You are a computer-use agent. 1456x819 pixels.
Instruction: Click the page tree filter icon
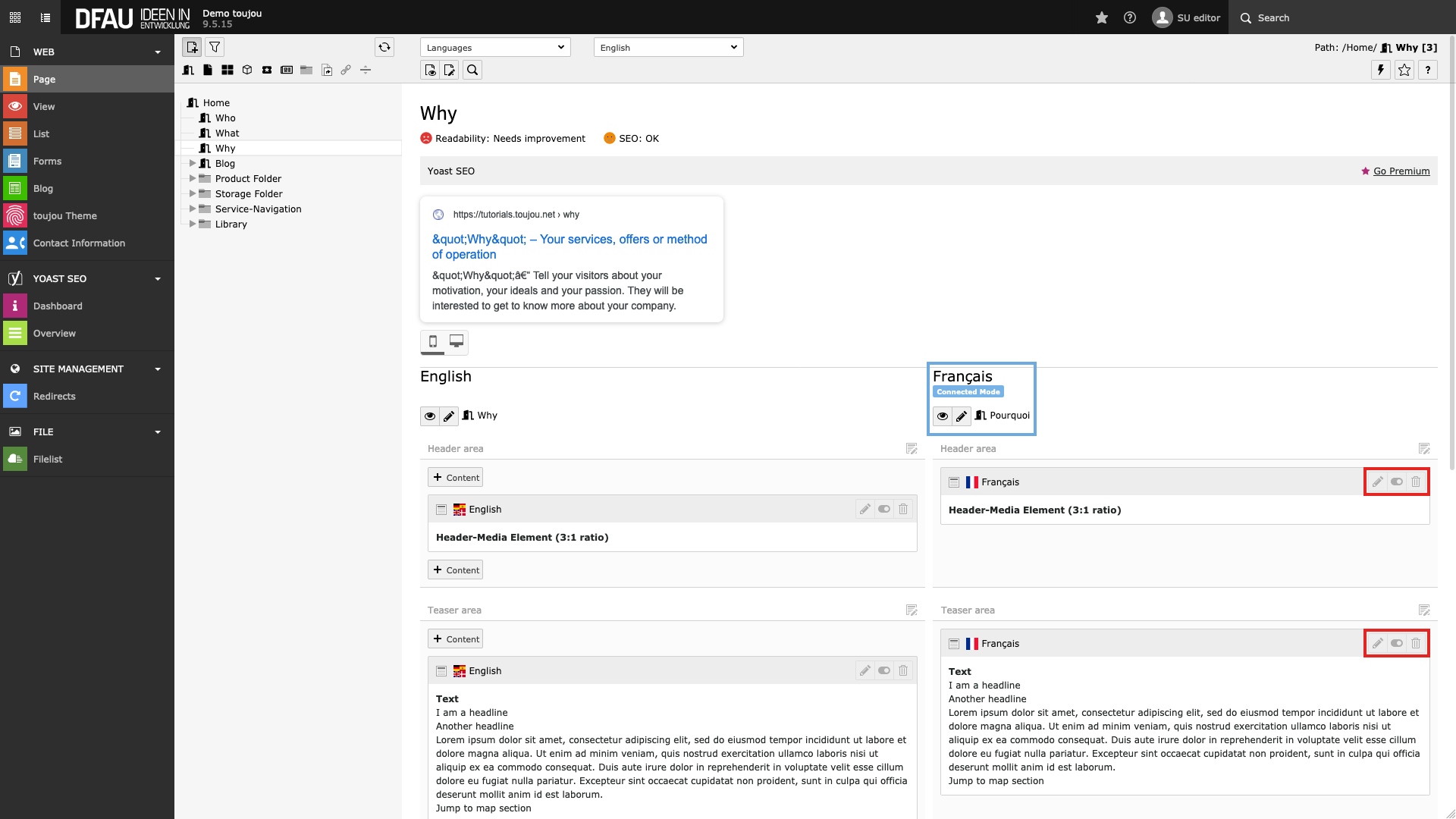click(x=215, y=47)
